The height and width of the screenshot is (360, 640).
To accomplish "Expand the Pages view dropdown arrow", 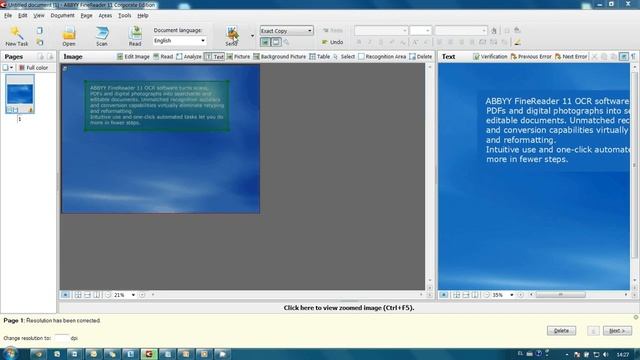I will coord(11,68).
